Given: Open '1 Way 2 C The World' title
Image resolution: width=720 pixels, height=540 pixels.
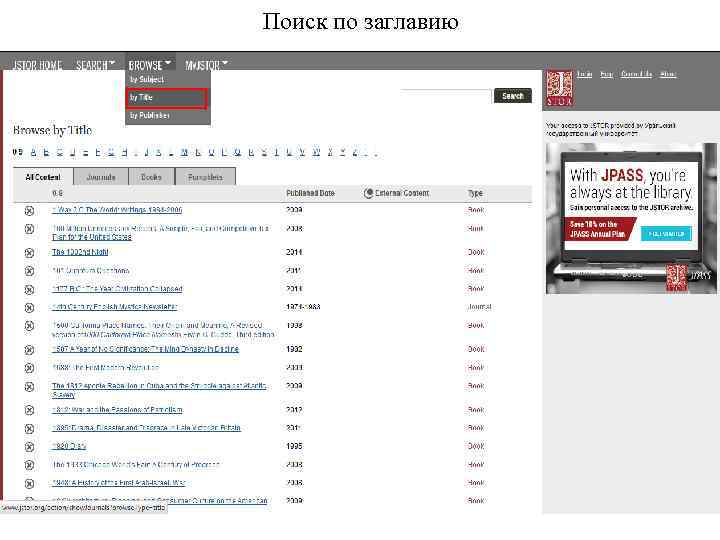Looking at the screenshot, I should [x=117, y=210].
